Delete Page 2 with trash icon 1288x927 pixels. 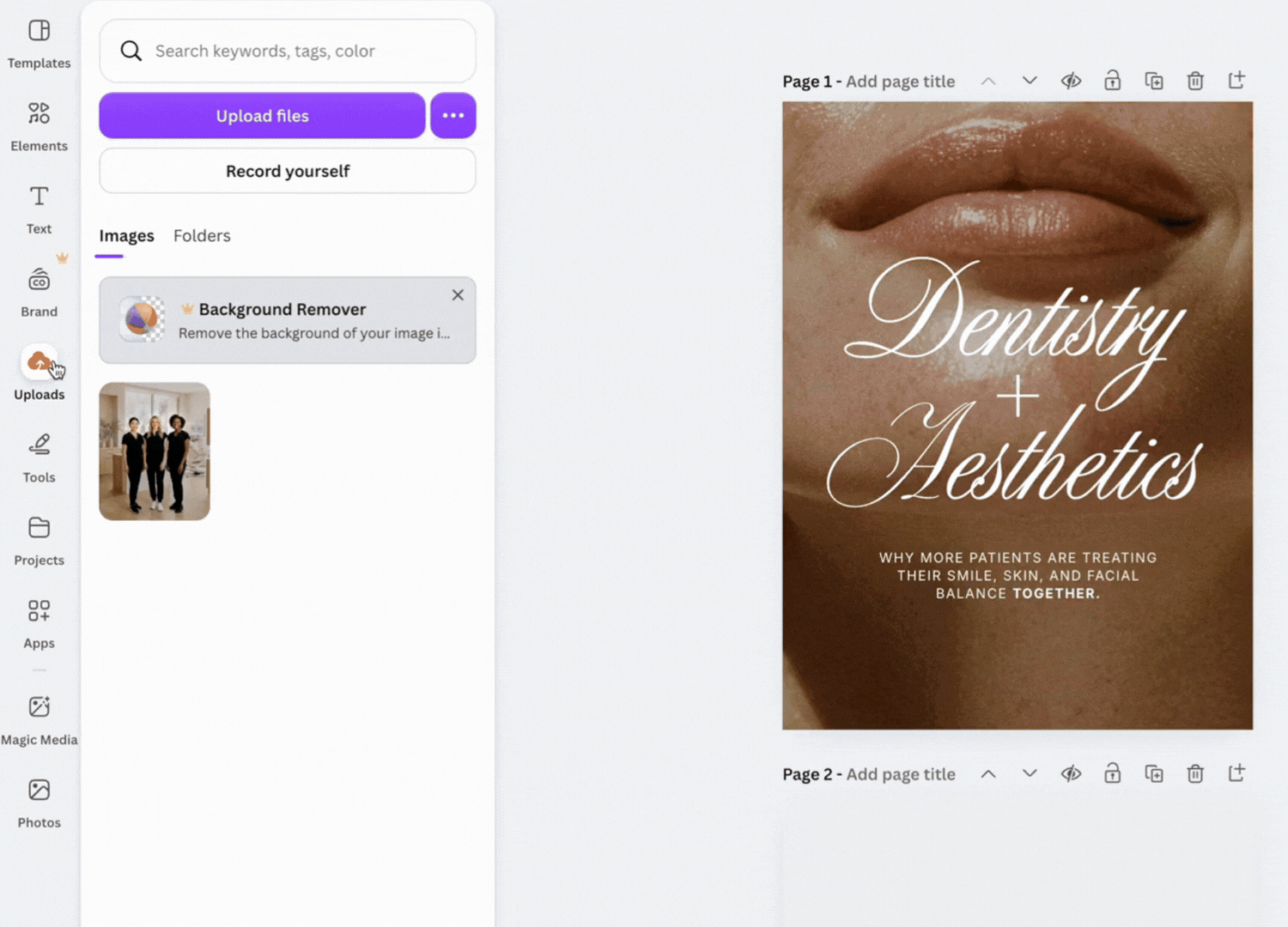point(1195,773)
